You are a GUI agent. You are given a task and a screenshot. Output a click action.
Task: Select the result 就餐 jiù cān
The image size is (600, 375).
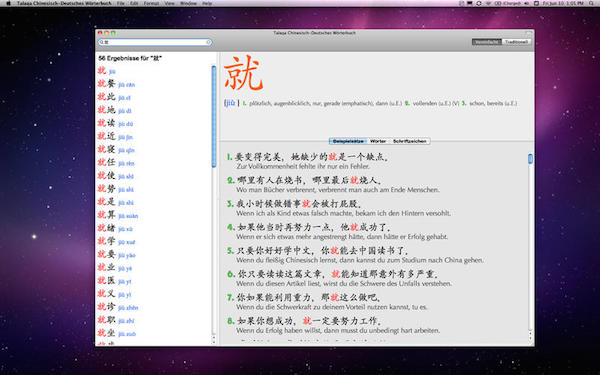(116, 84)
